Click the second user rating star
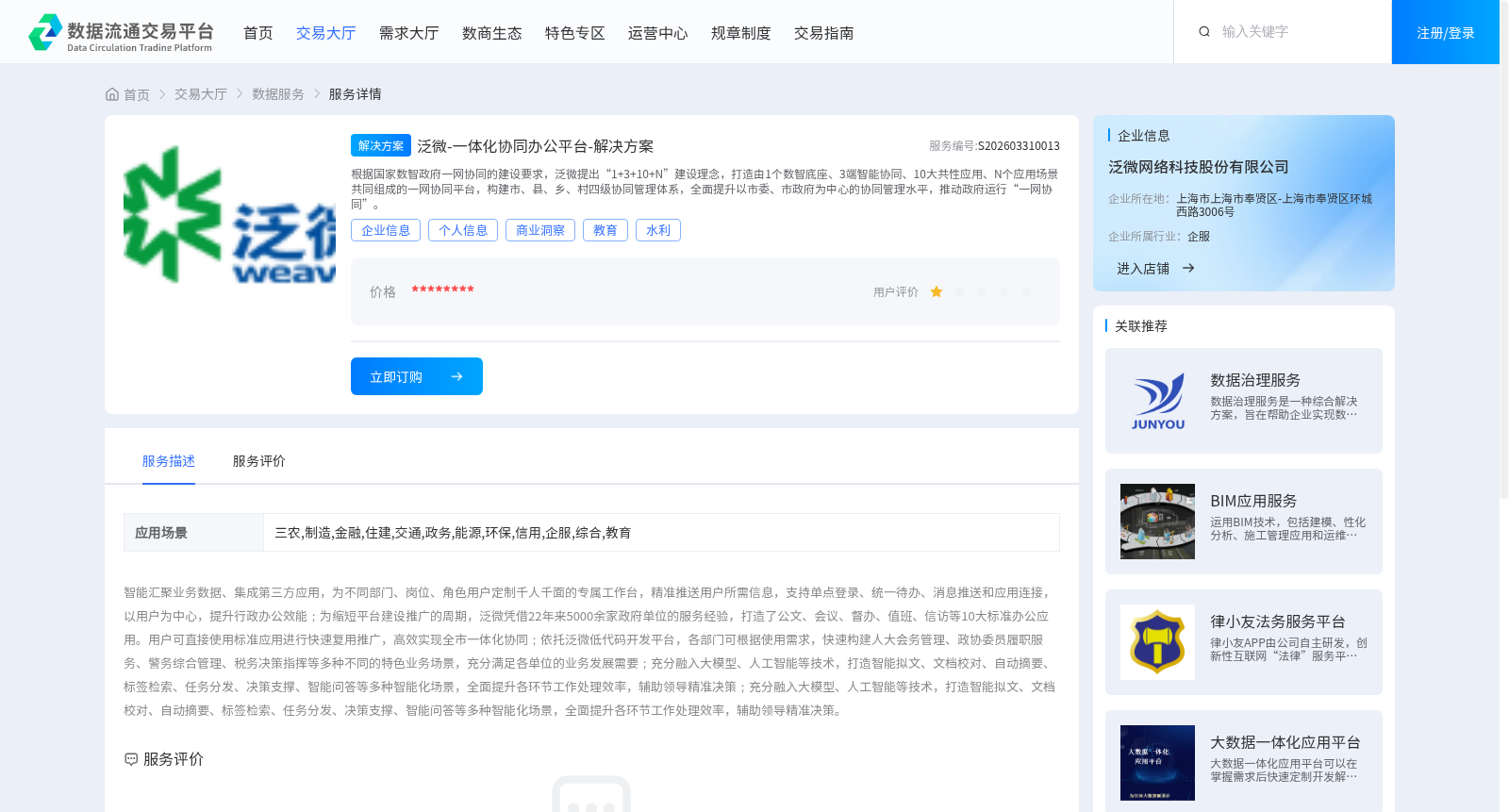Image resolution: width=1509 pixels, height=812 pixels. point(959,292)
